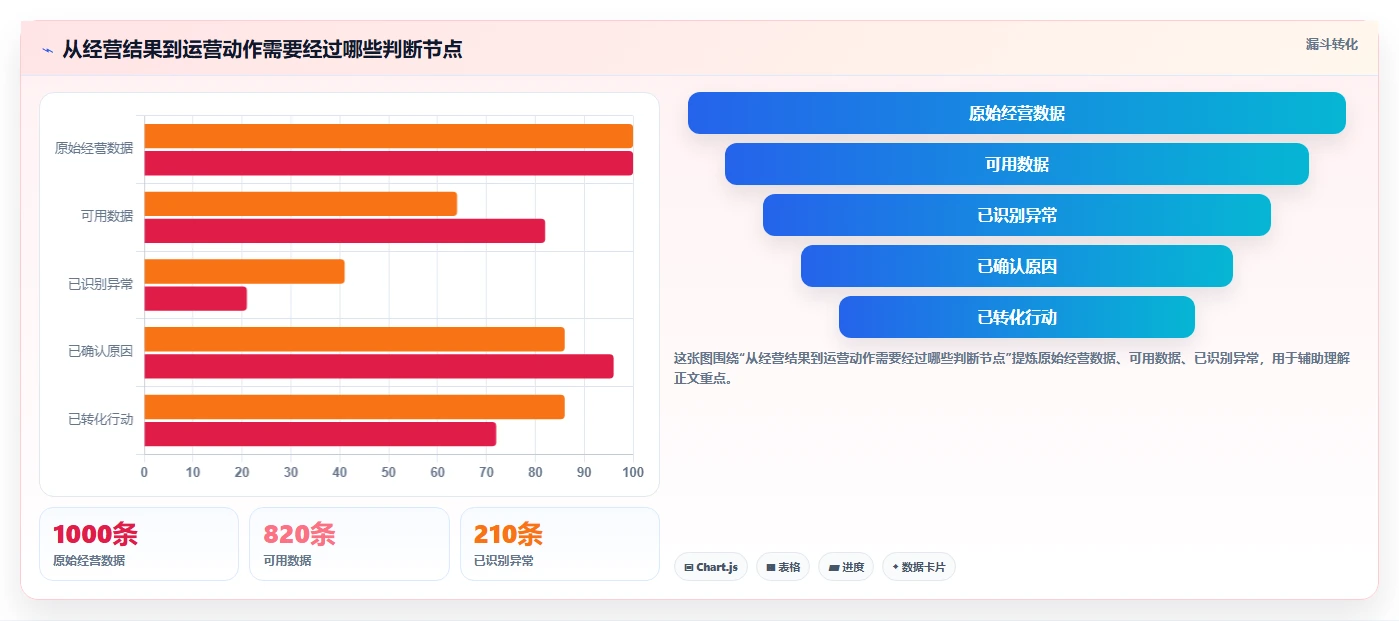Select the Chart.js chip

pyautogui.click(x=711, y=567)
